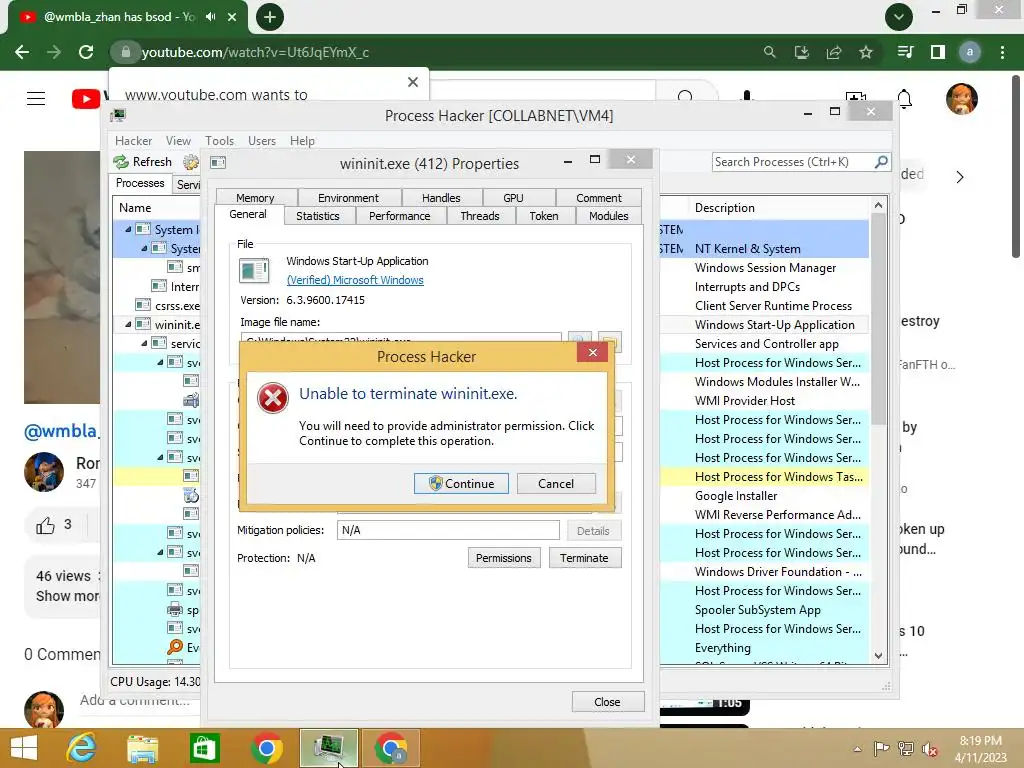Open the Performance tab
1024x768 pixels.
tap(400, 216)
